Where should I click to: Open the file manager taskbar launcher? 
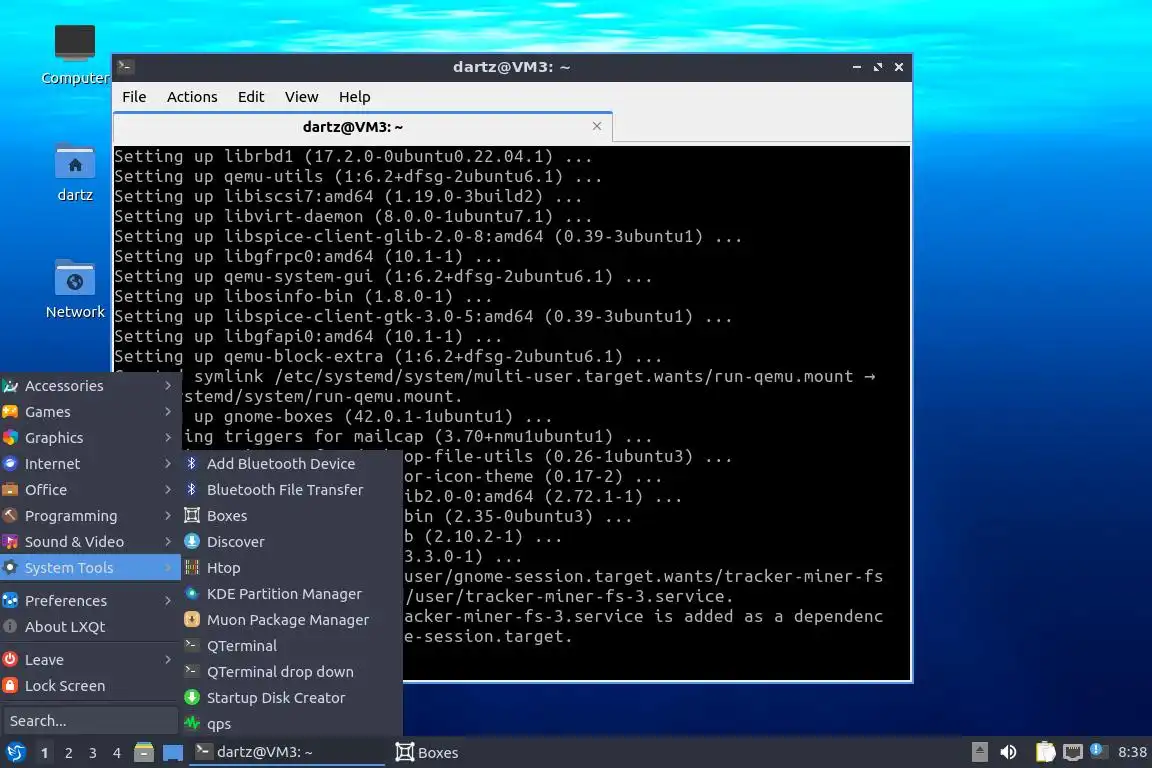tap(144, 752)
